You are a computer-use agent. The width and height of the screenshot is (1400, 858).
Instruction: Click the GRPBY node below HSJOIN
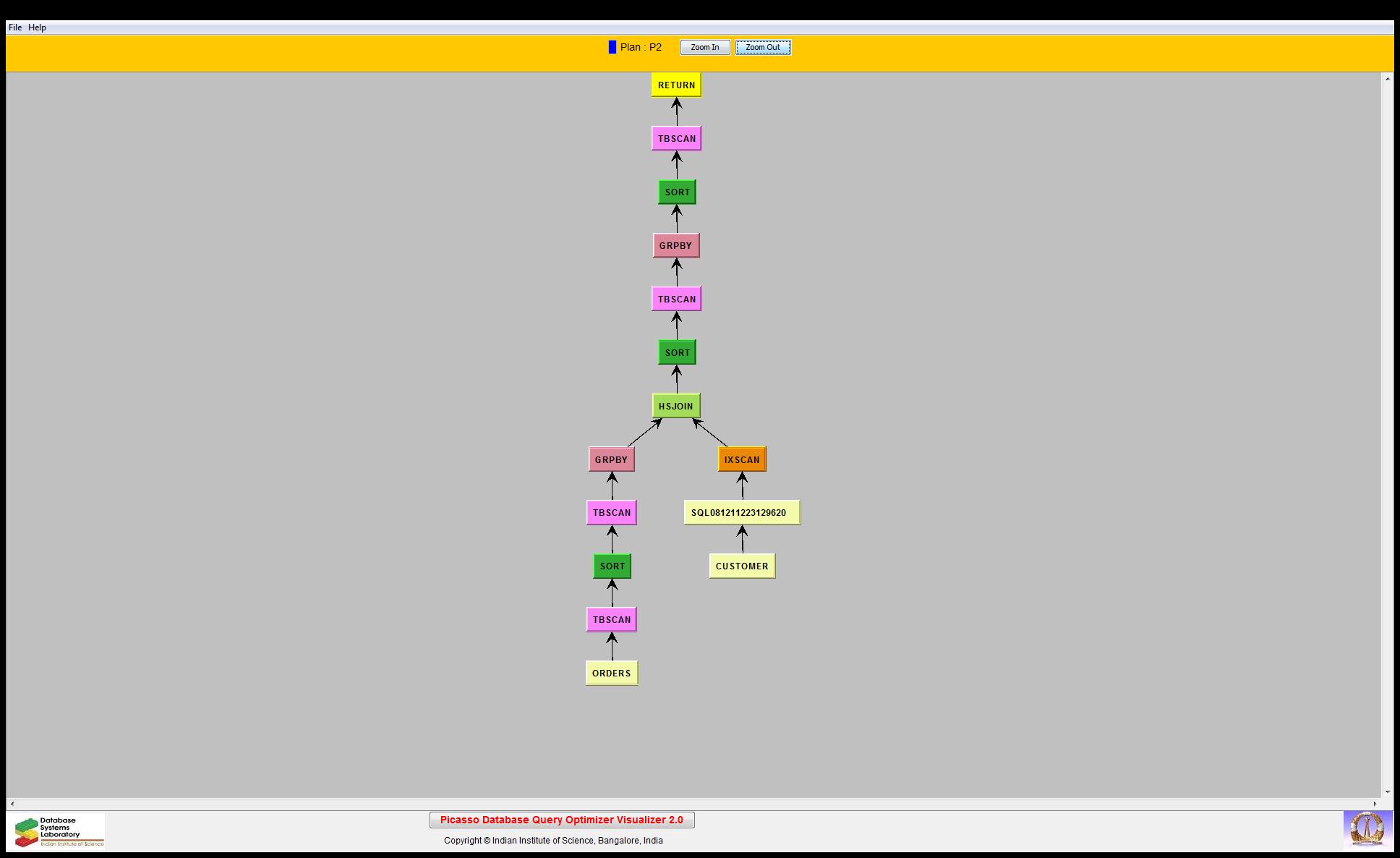point(611,459)
